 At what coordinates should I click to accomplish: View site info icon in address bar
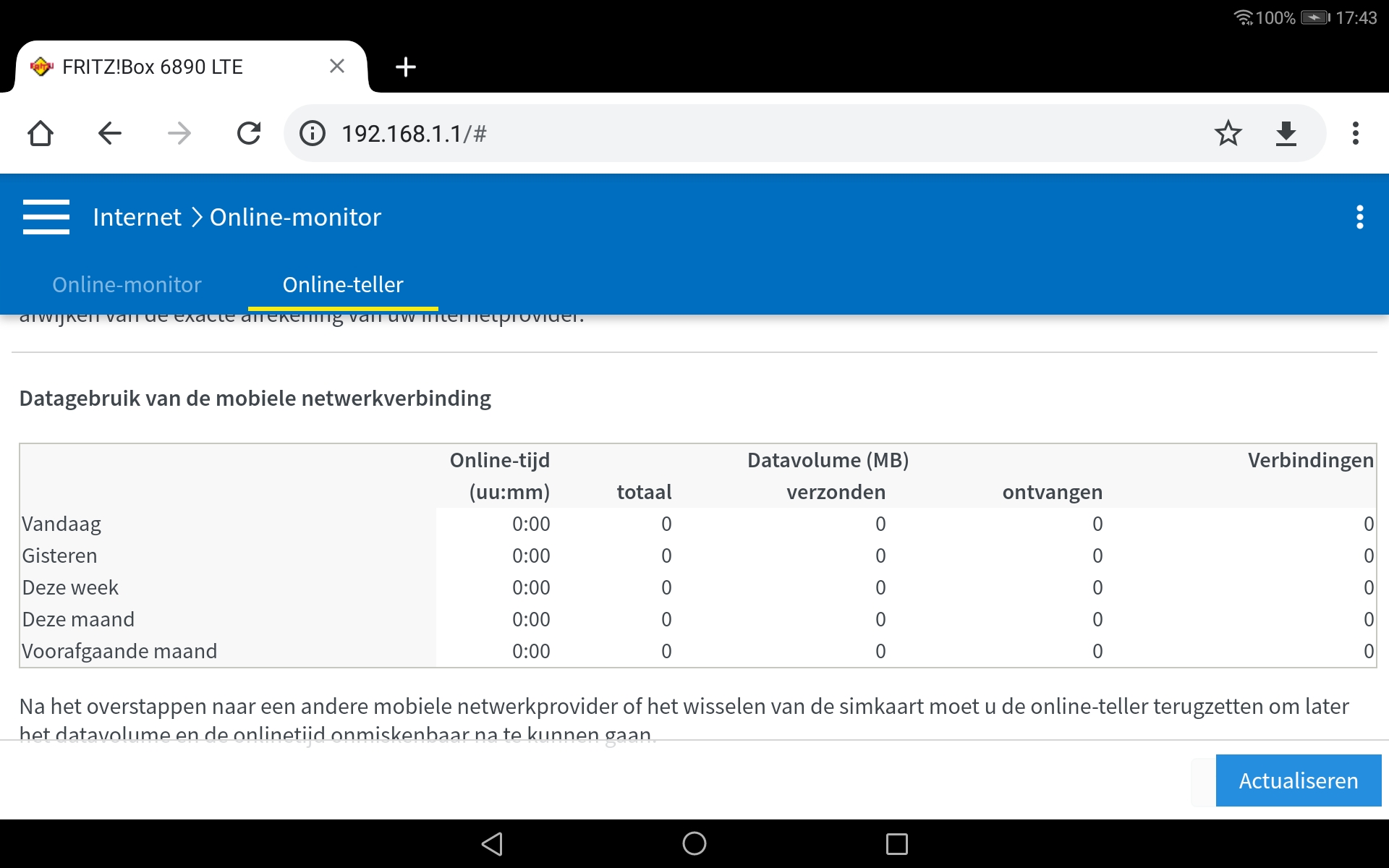(313, 133)
